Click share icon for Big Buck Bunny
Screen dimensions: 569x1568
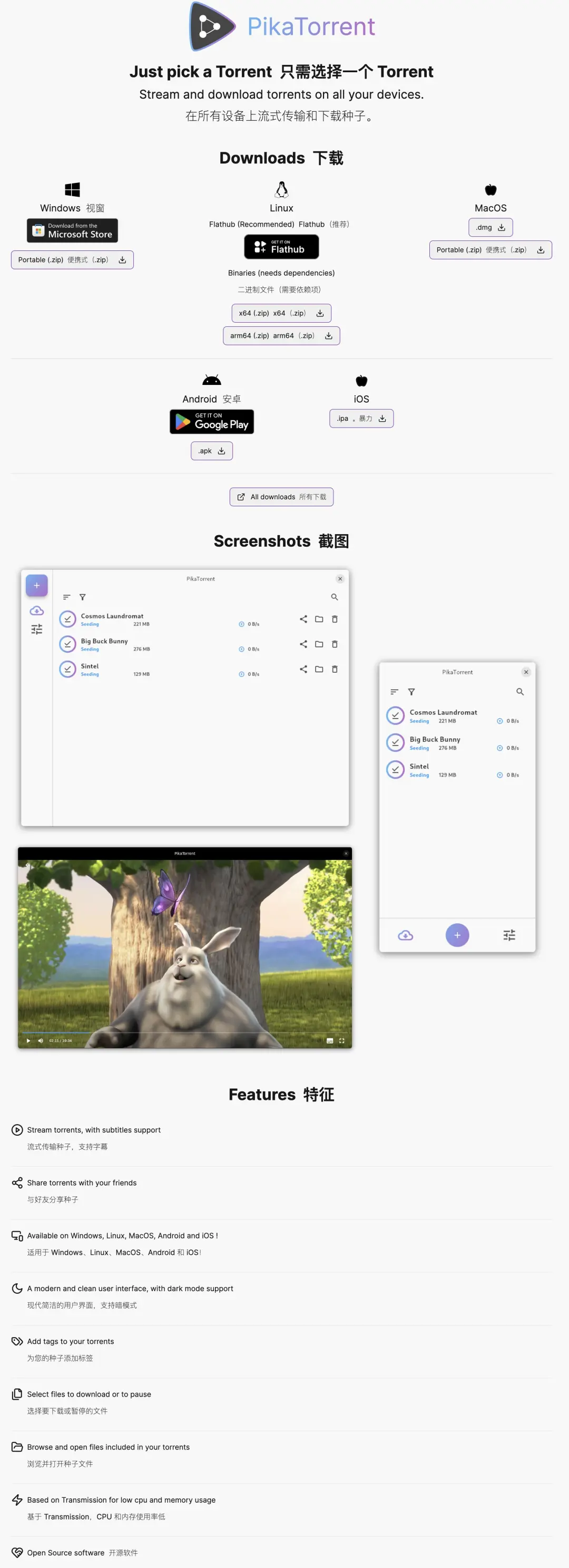pos(303,644)
